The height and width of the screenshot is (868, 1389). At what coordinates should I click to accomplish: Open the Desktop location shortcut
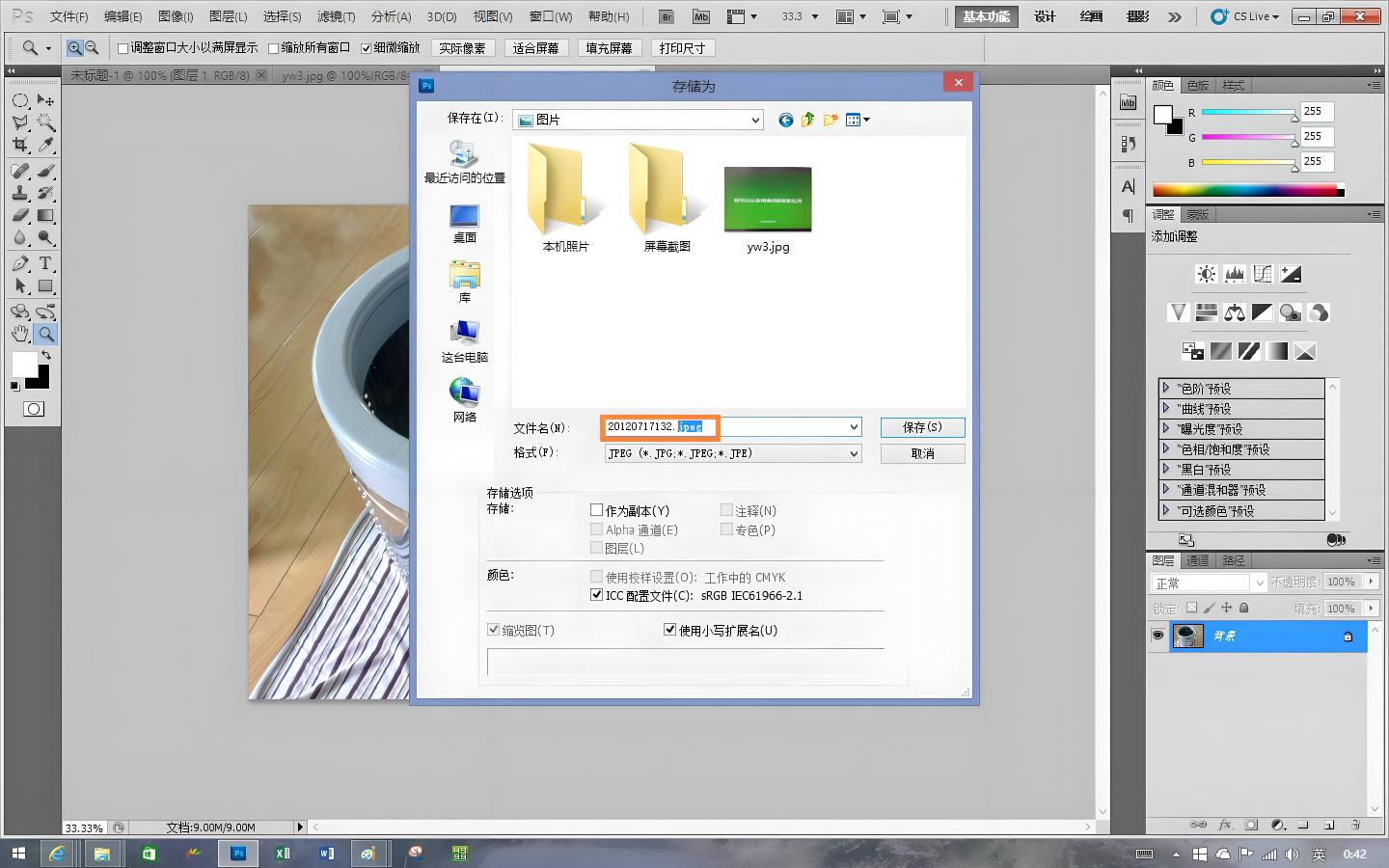pos(464,223)
